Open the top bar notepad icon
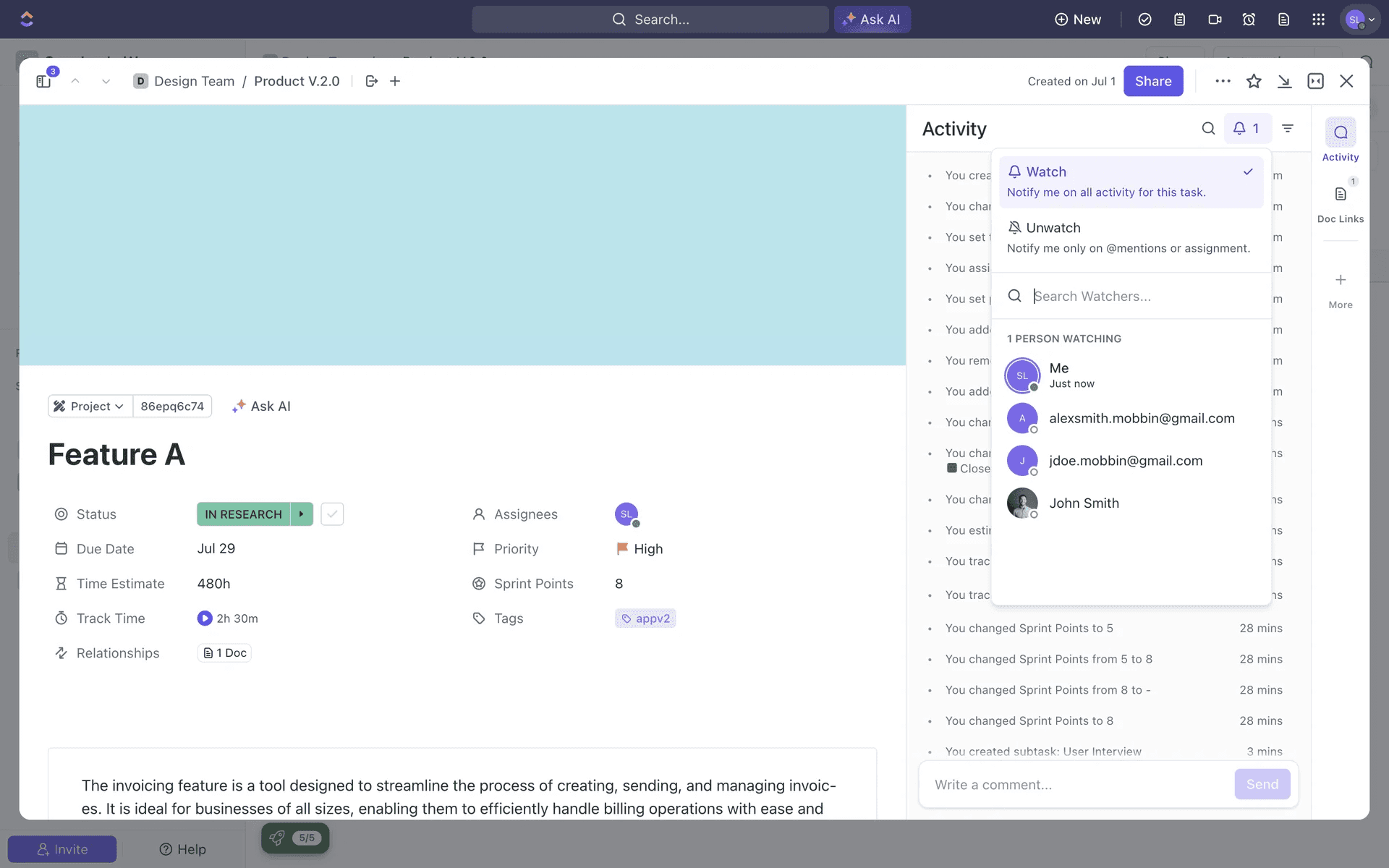1389x868 pixels. pos(1179,20)
